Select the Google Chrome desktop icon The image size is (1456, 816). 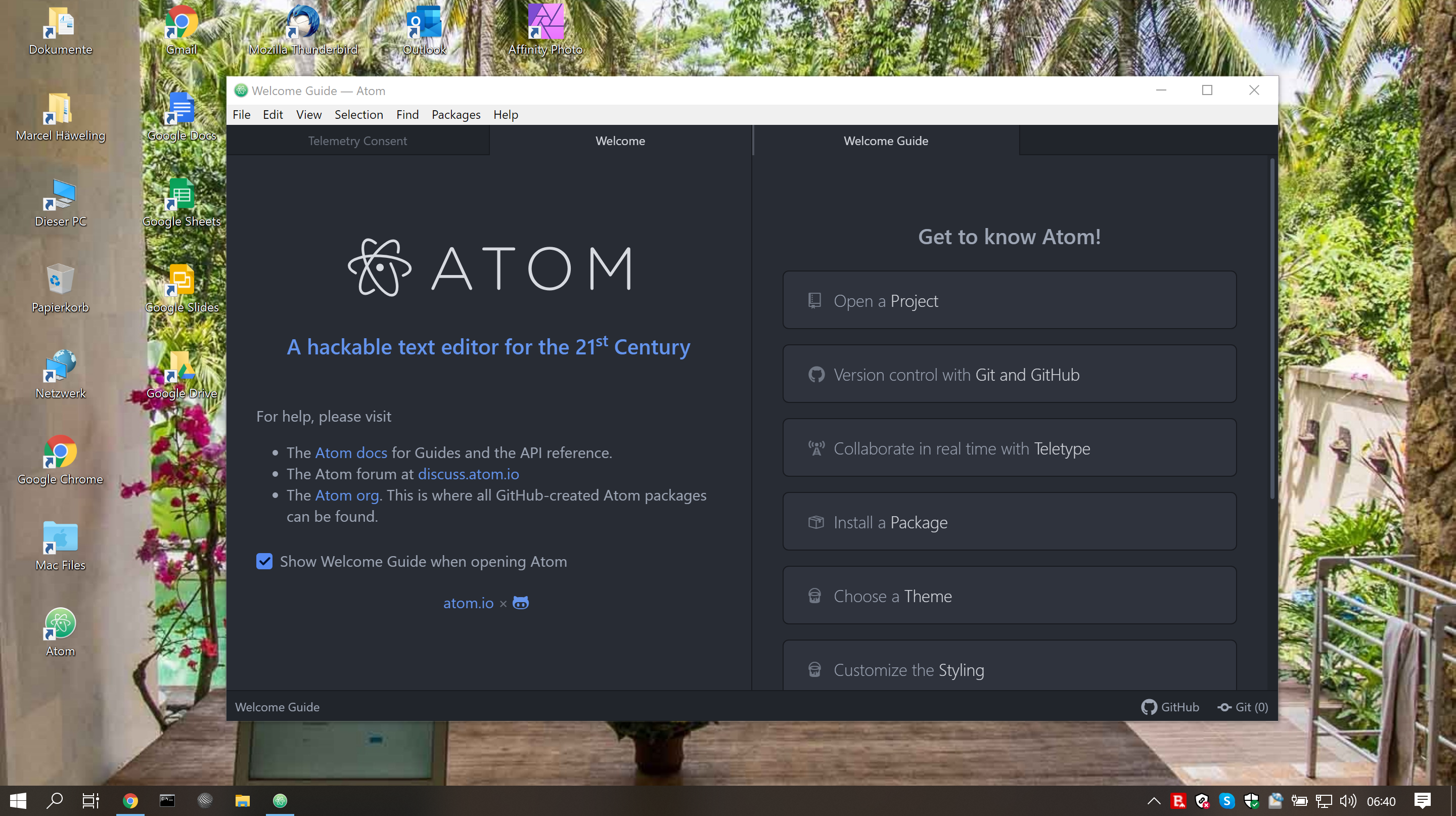[x=60, y=461]
